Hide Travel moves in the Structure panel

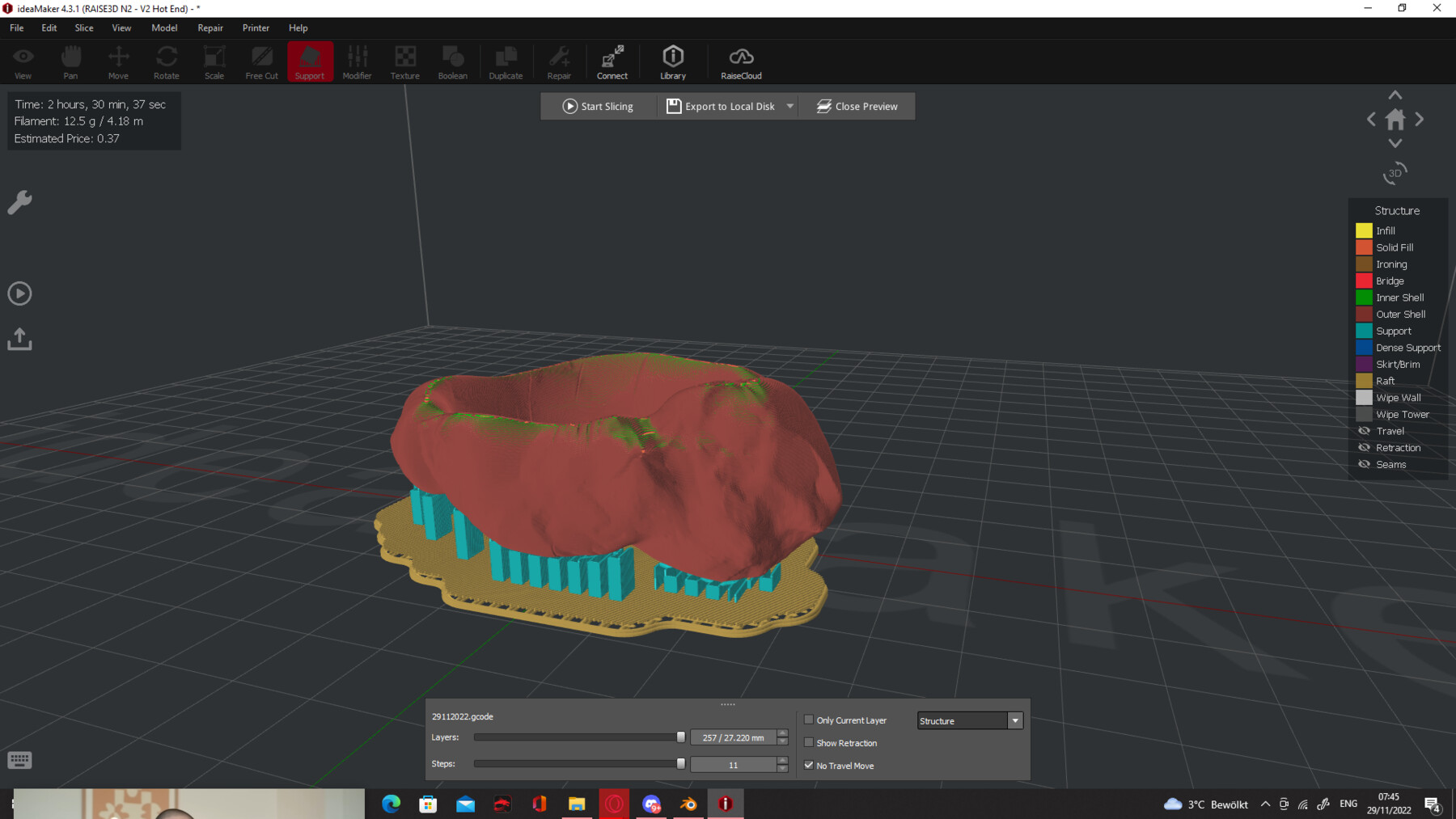[1363, 430]
